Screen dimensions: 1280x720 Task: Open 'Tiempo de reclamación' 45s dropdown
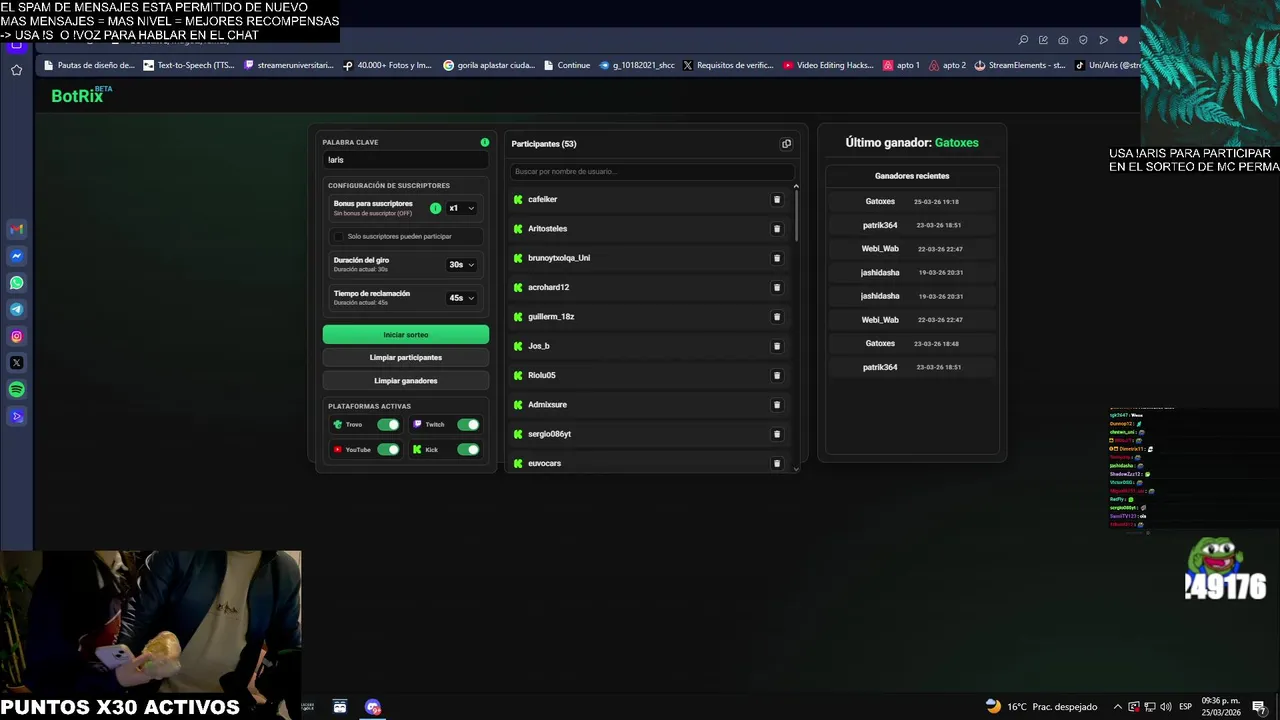461,298
